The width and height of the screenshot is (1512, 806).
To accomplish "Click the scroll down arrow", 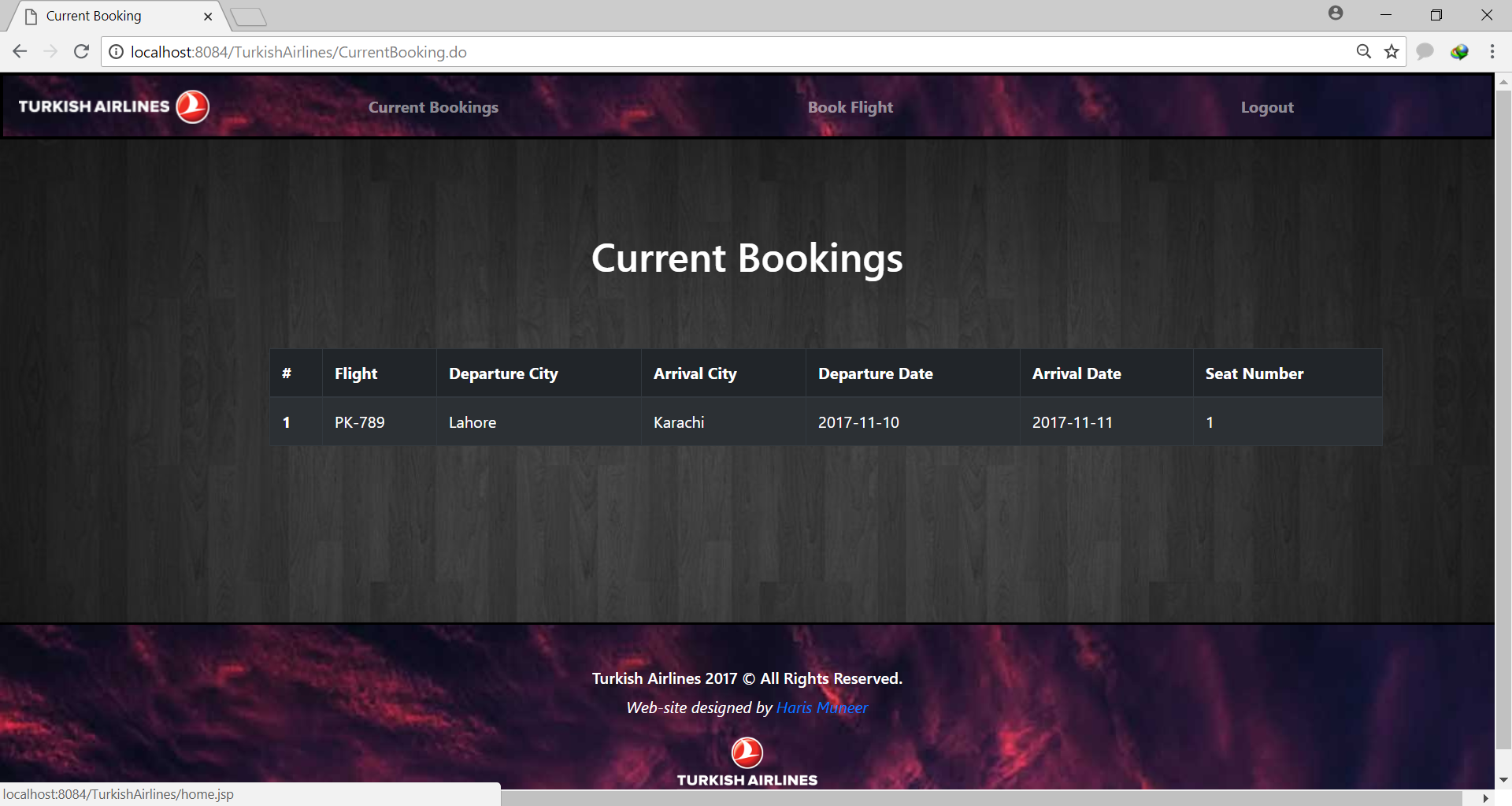I will 1503,780.
